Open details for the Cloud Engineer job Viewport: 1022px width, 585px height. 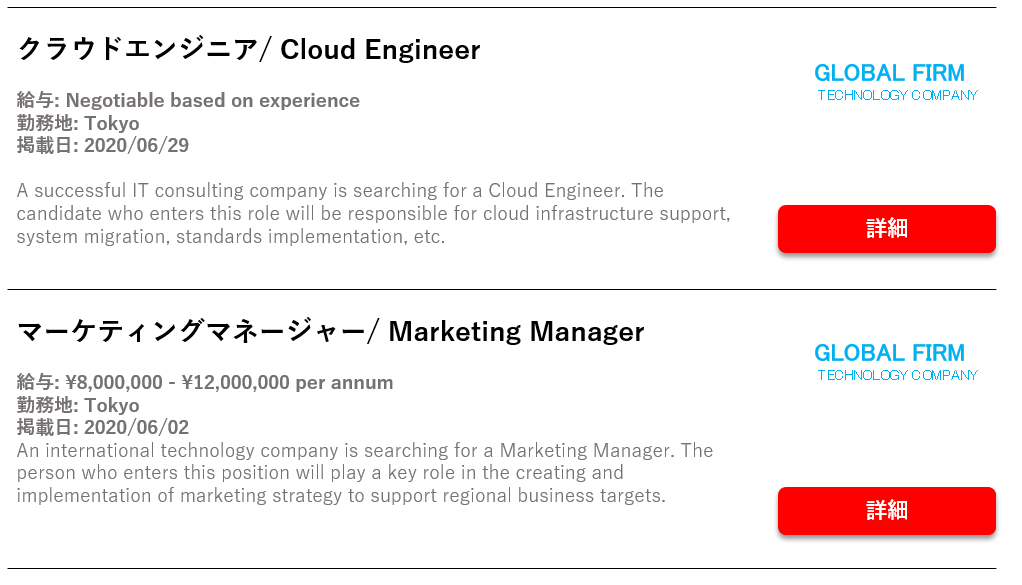pyautogui.click(x=886, y=229)
